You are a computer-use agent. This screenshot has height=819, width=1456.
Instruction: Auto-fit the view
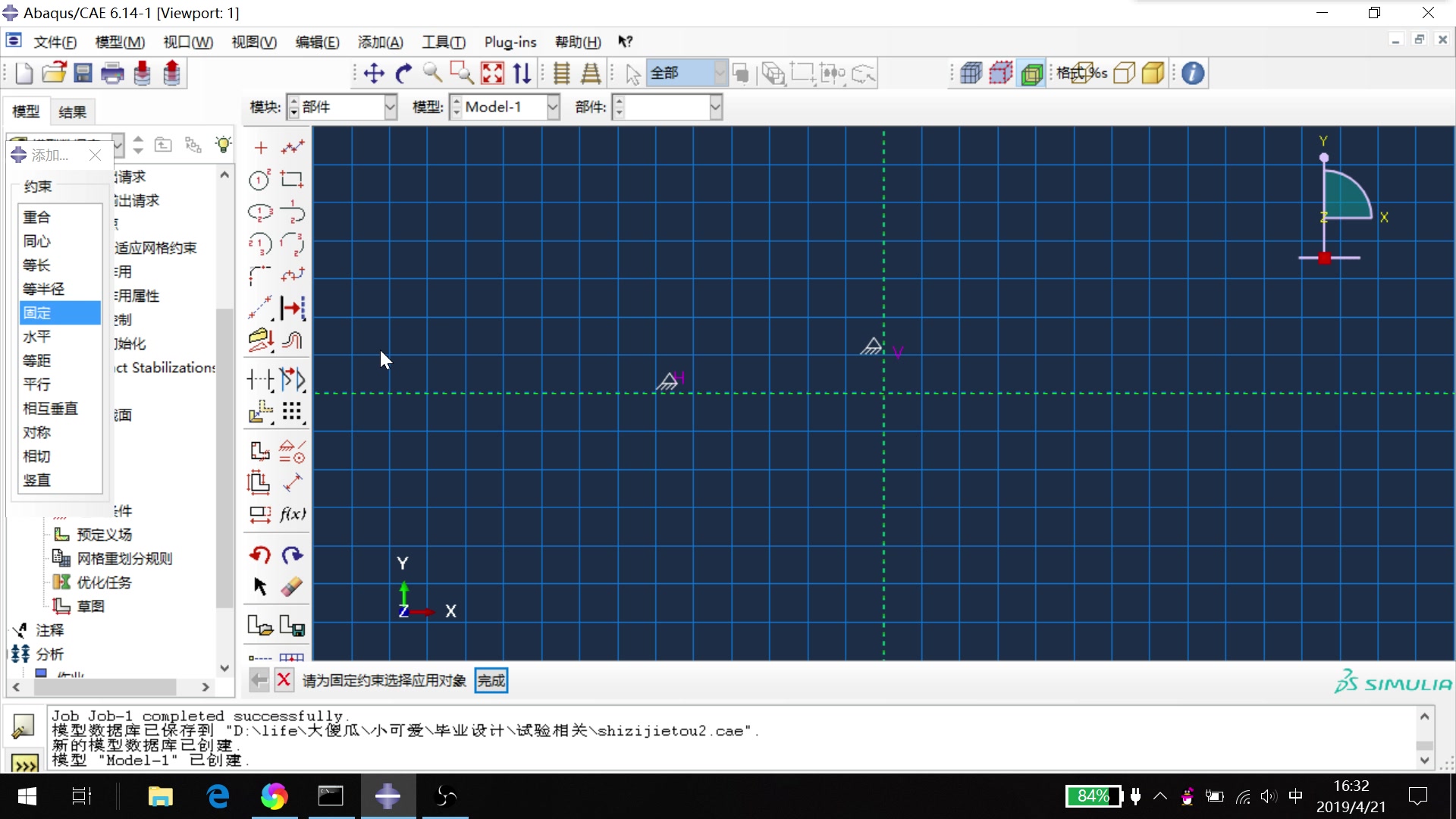[492, 74]
